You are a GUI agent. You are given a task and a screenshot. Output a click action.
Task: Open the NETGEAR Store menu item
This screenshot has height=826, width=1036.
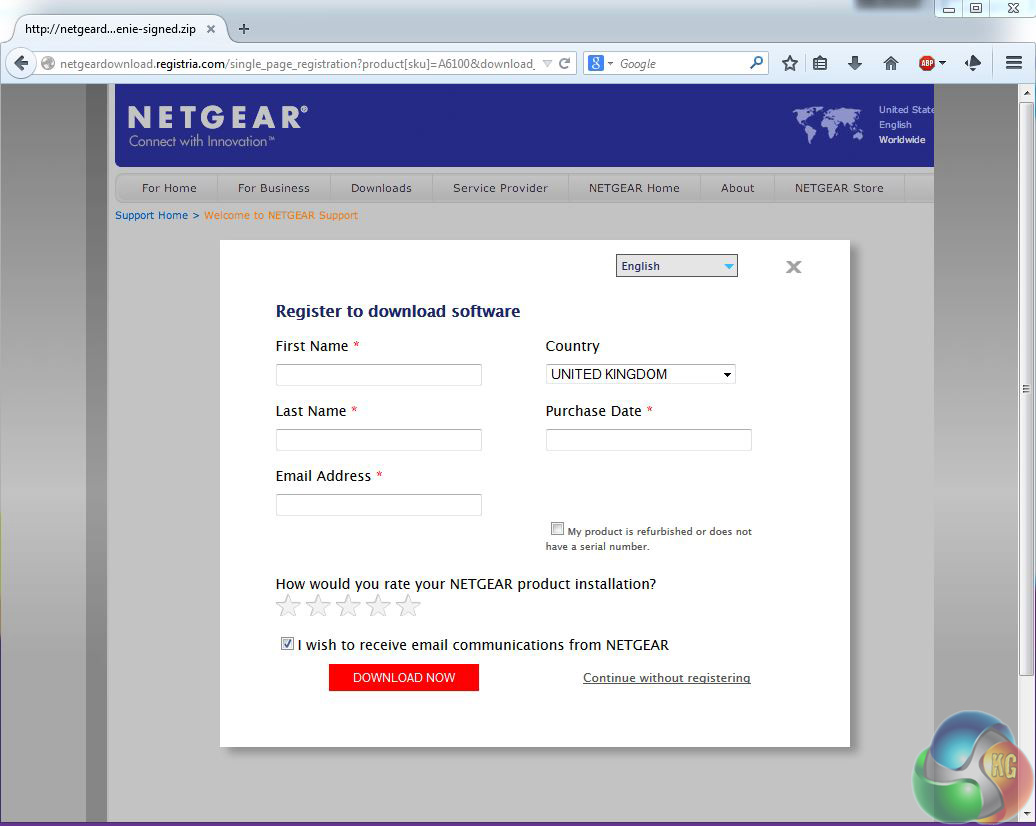click(x=839, y=188)
